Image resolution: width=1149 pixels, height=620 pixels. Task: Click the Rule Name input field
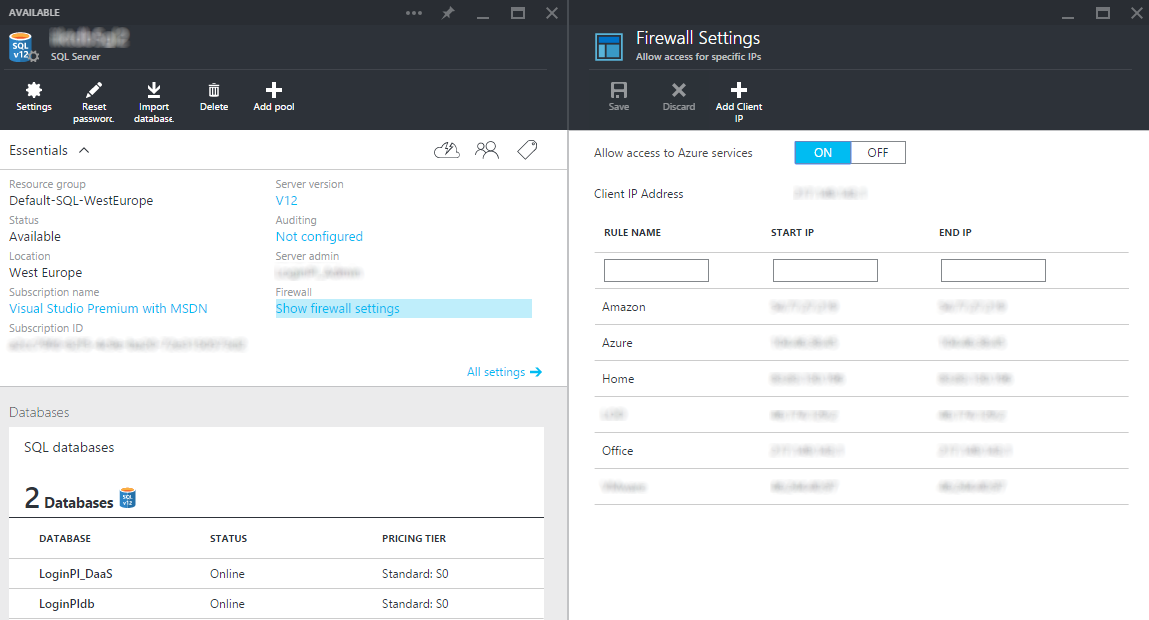tap(656, 270)
